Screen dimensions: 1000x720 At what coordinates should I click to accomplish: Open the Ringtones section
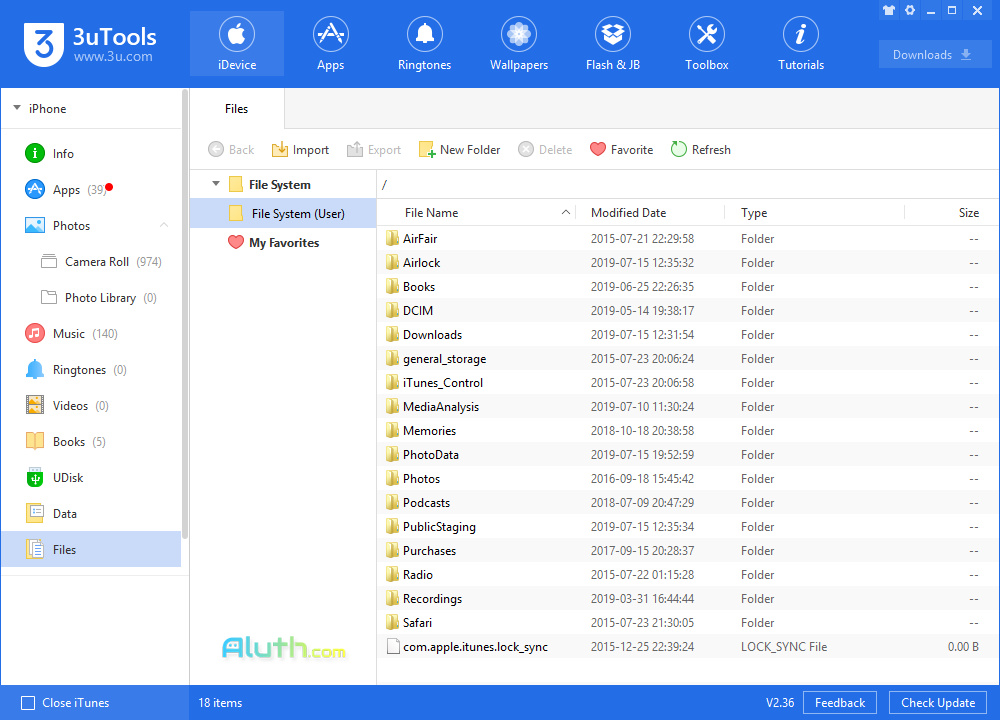[x=424, y=43]
